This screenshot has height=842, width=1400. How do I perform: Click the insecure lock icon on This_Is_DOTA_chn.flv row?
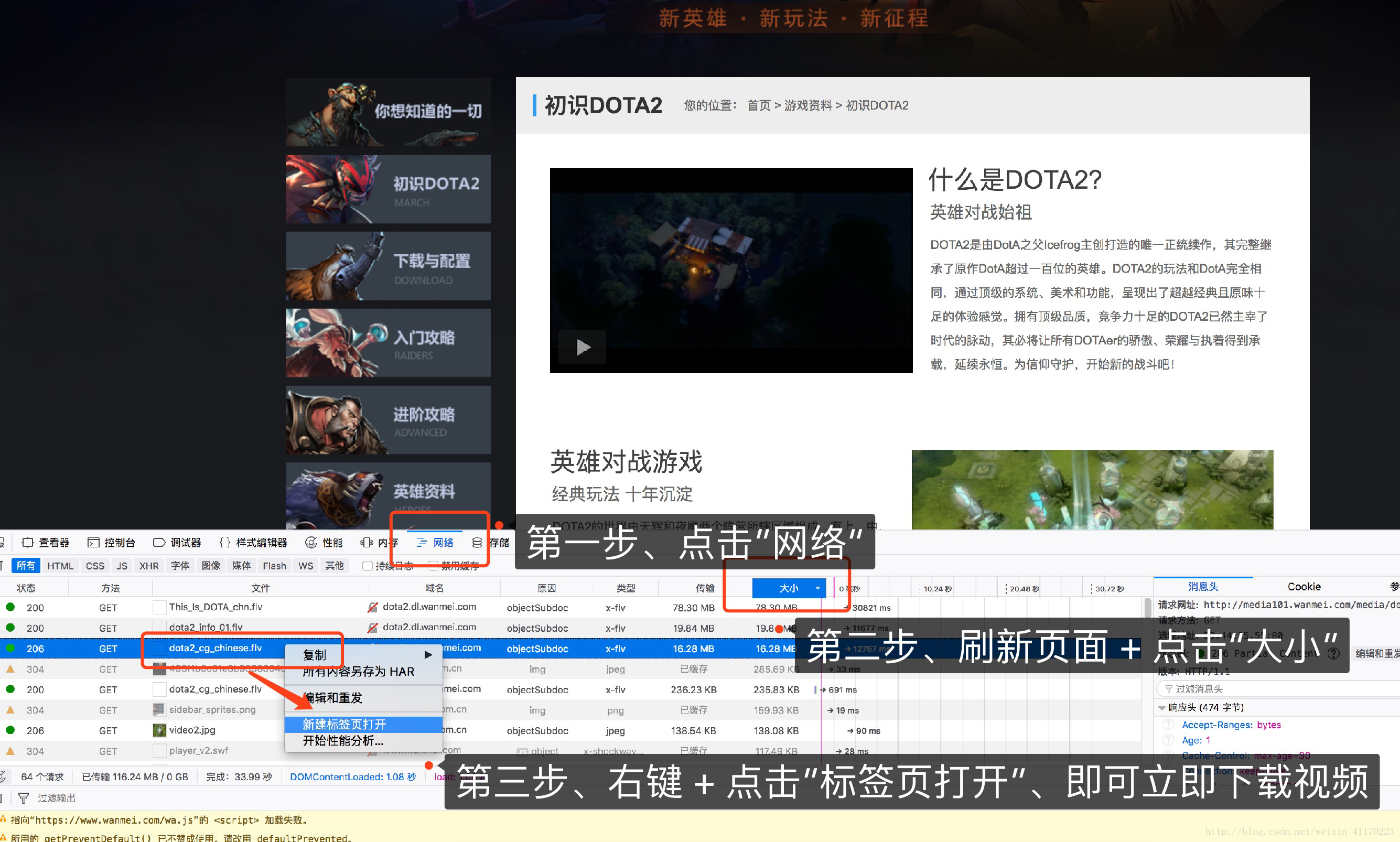point(372,607)
